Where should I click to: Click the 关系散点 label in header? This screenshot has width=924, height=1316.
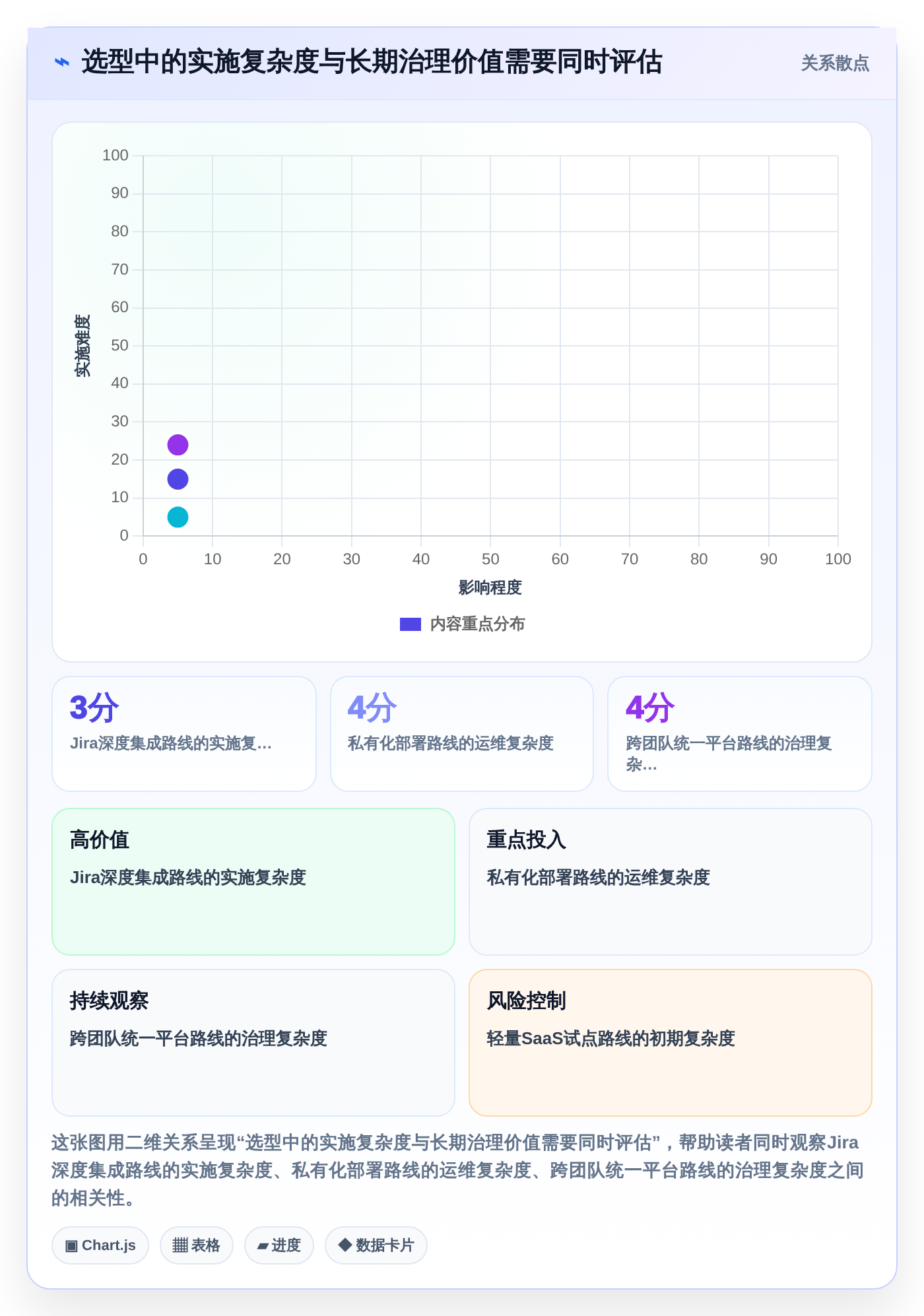click(x=835, y=63)
